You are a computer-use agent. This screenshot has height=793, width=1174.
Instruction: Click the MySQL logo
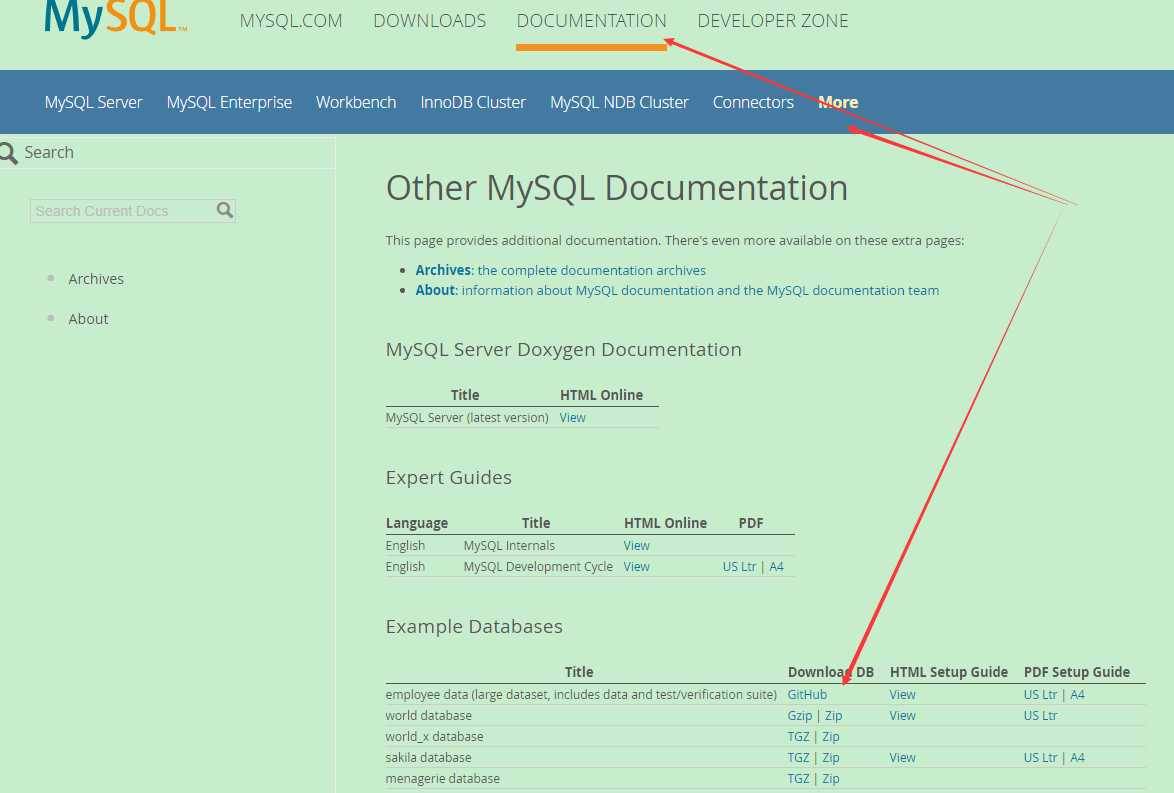coord(115,18)
